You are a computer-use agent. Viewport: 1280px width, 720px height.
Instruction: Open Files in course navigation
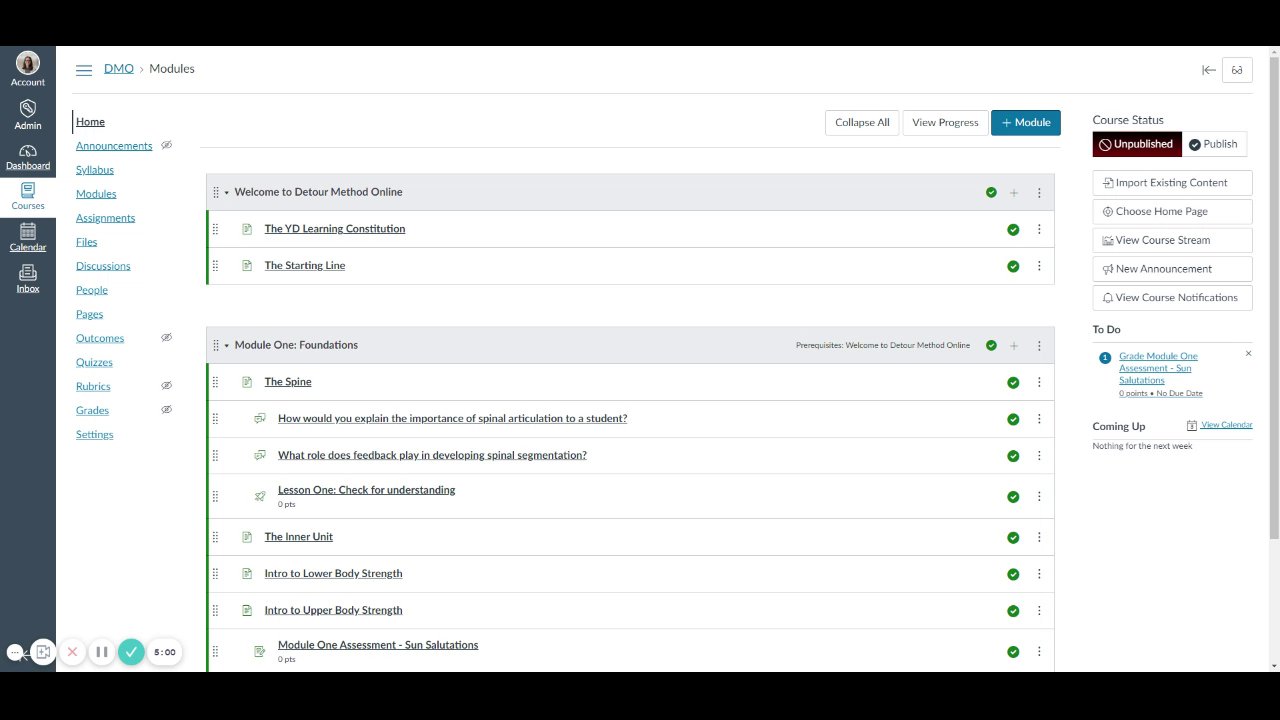pyautogui.click(x=87, y=242)
